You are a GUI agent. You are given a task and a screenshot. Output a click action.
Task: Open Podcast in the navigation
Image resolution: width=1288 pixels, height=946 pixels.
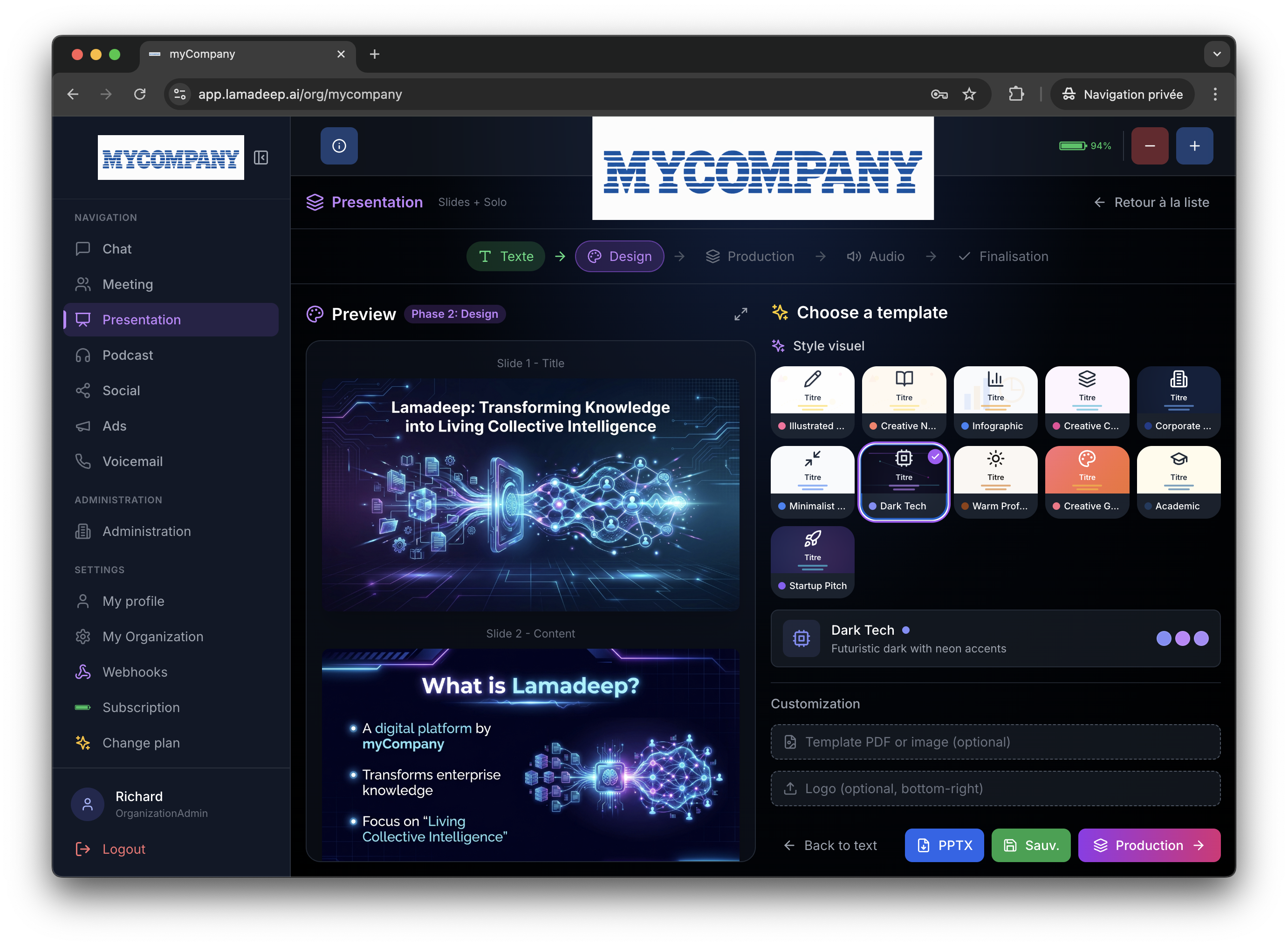[128, 355]
